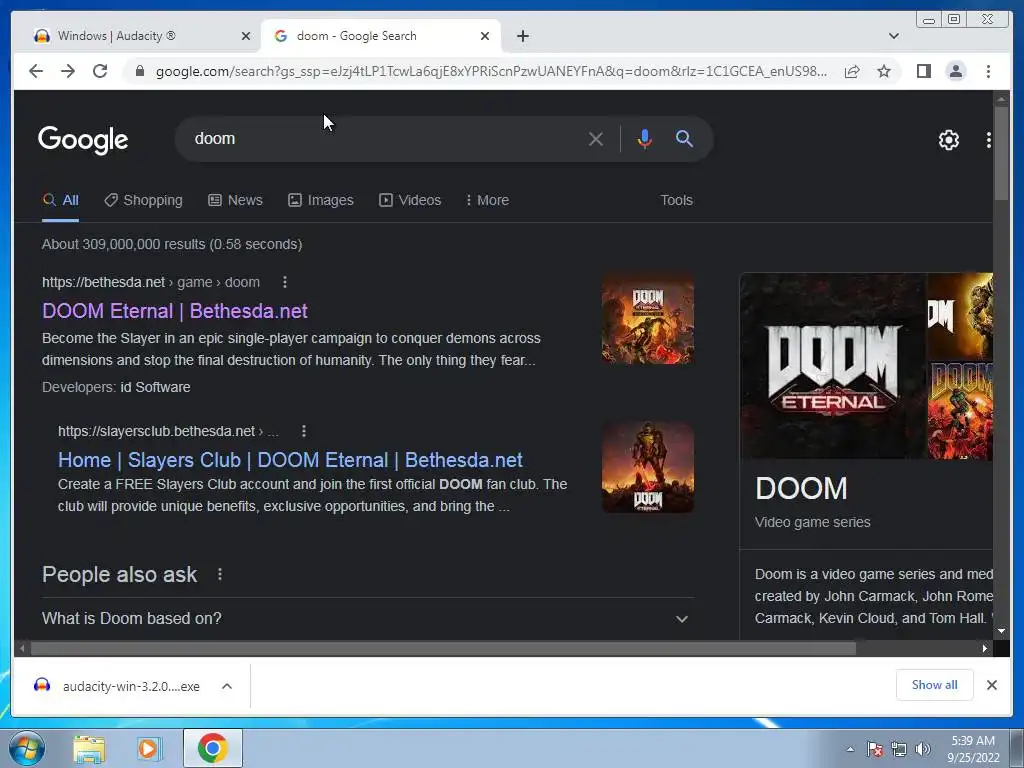Switch to Shopping results
Screen dimensions: 1024x768
tap(144, 200)
